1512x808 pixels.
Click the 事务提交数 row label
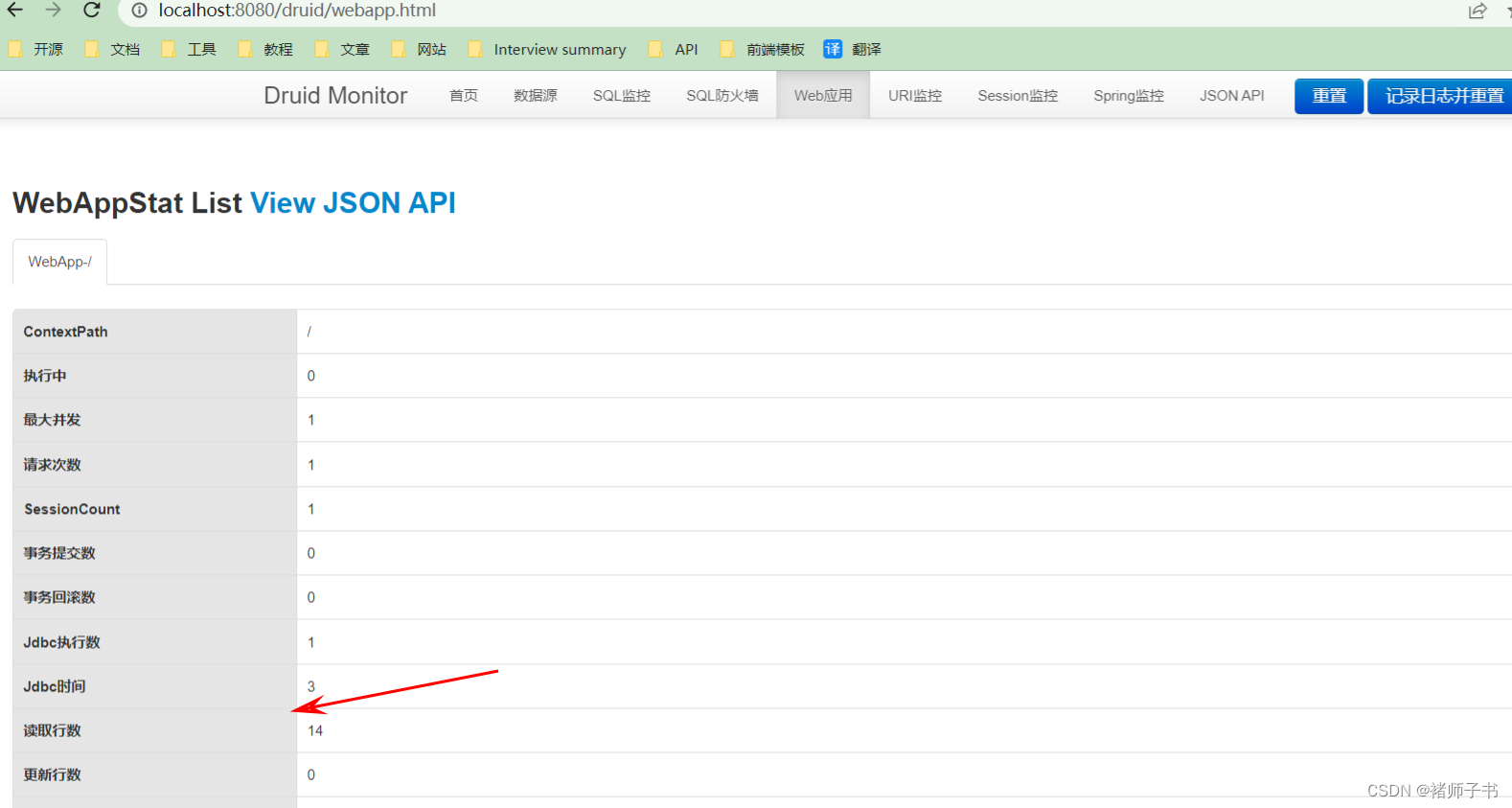click(59, 553)
